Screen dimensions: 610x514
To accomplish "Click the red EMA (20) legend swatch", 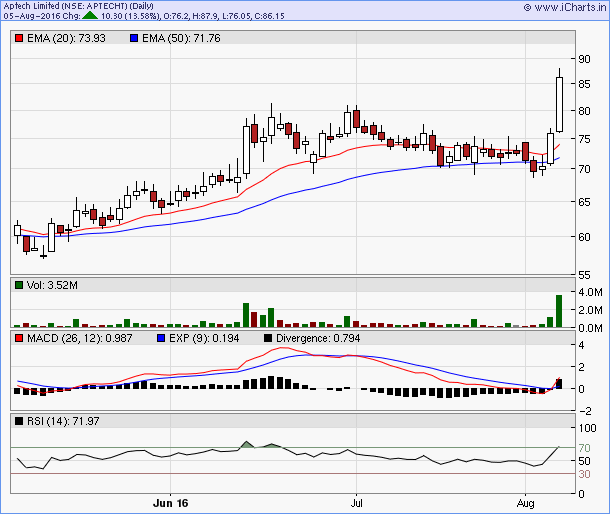I will [19, 38].
